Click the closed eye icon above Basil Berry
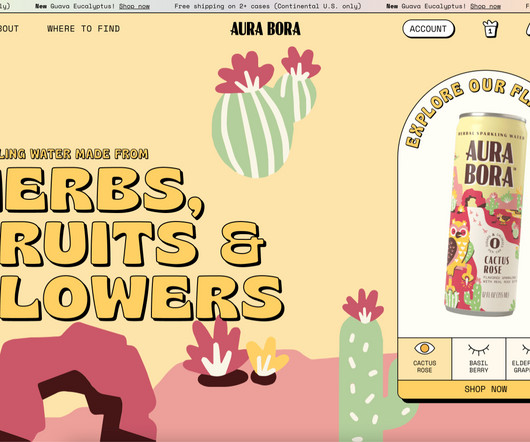530x442 pixels. pyautogui.click(x=479, y=349)
